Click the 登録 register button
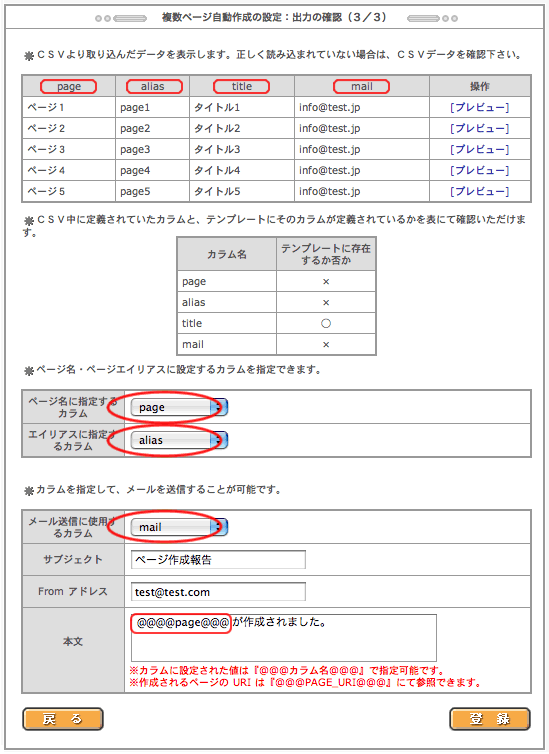The height and width of the screenshot is (754, 549). (x=490, y=719)
